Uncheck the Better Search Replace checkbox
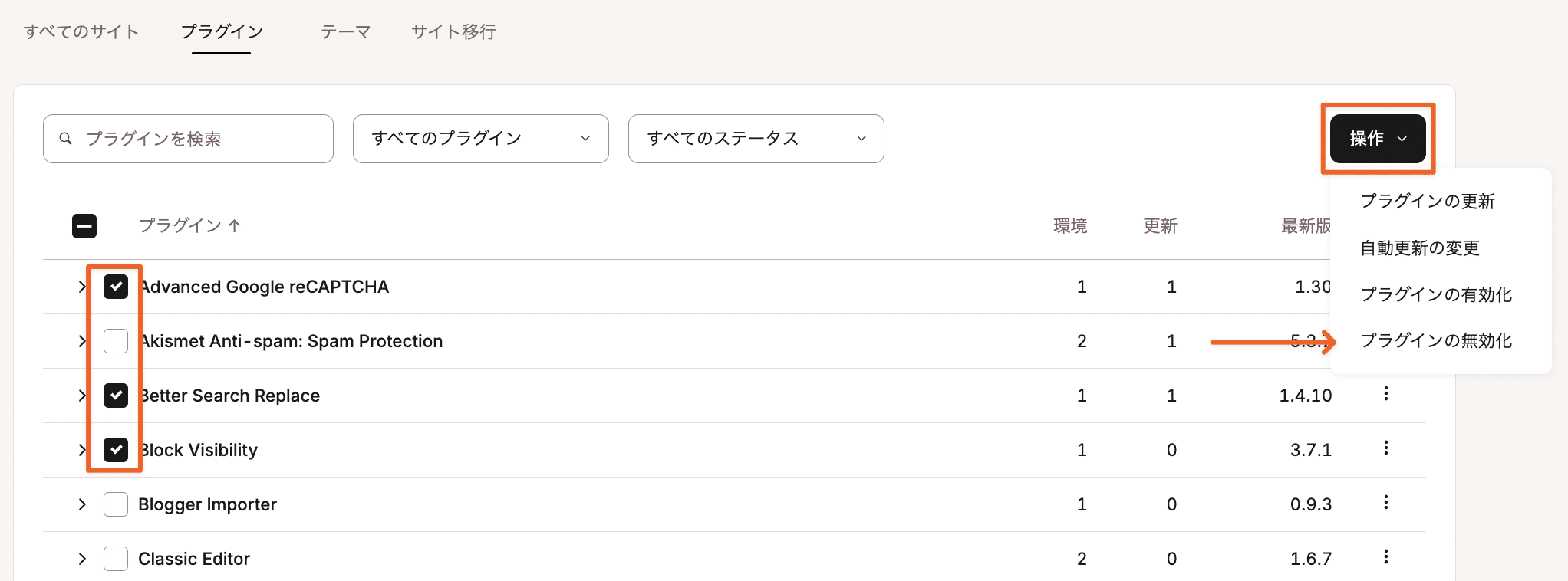Image resolution: width=1568 pixels, height=581 pixels. click(x=116, y=396)
